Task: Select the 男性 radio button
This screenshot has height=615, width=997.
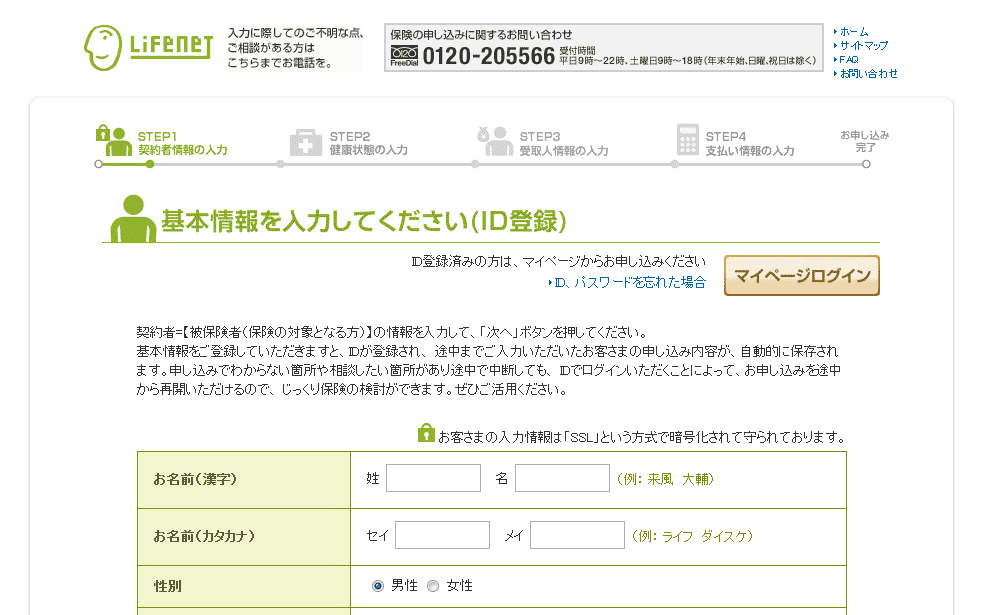Action: (378, 586)
